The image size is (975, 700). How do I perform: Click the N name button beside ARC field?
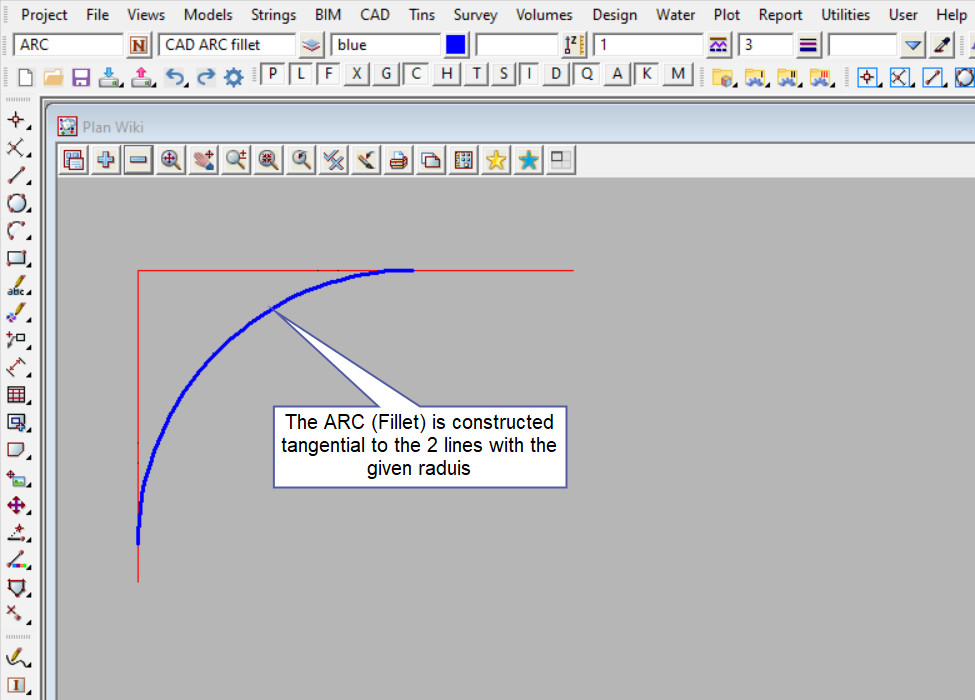tap(138, 45)
